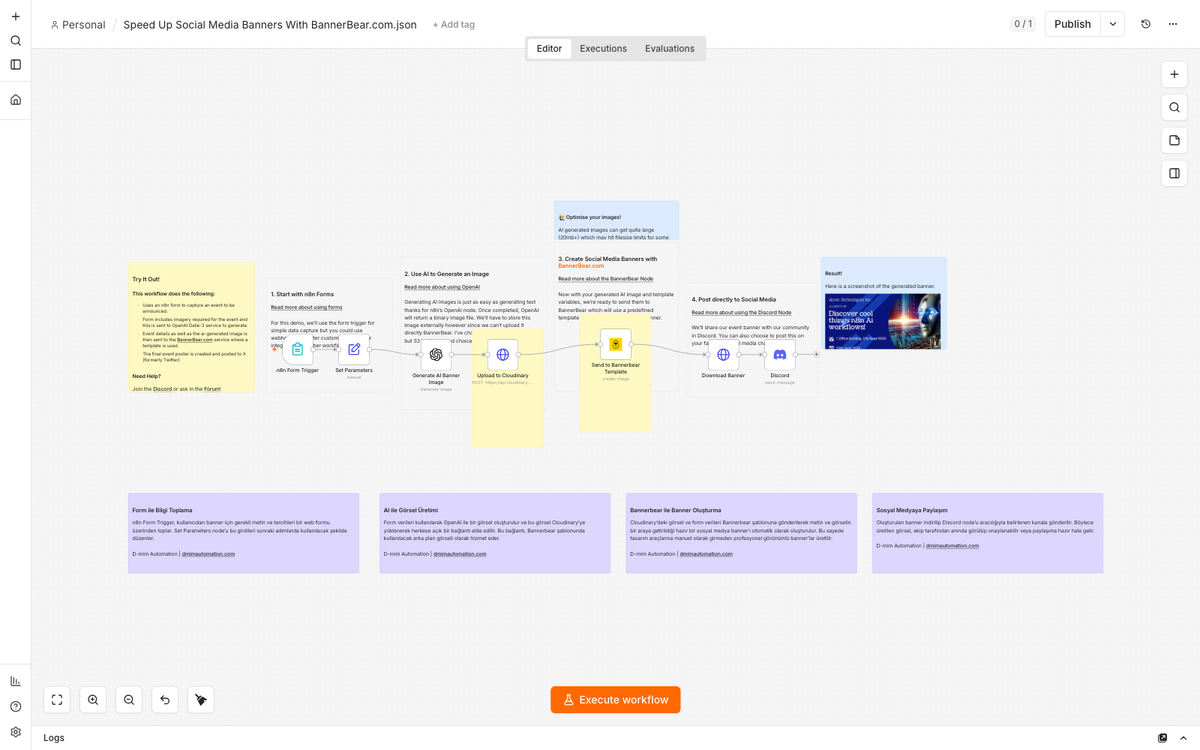Viewport: 1200px width, 750px height.
Task: Click 'Sosyal Medyaya Paylaşım' note heading
Action: click(x=912, y=510)
